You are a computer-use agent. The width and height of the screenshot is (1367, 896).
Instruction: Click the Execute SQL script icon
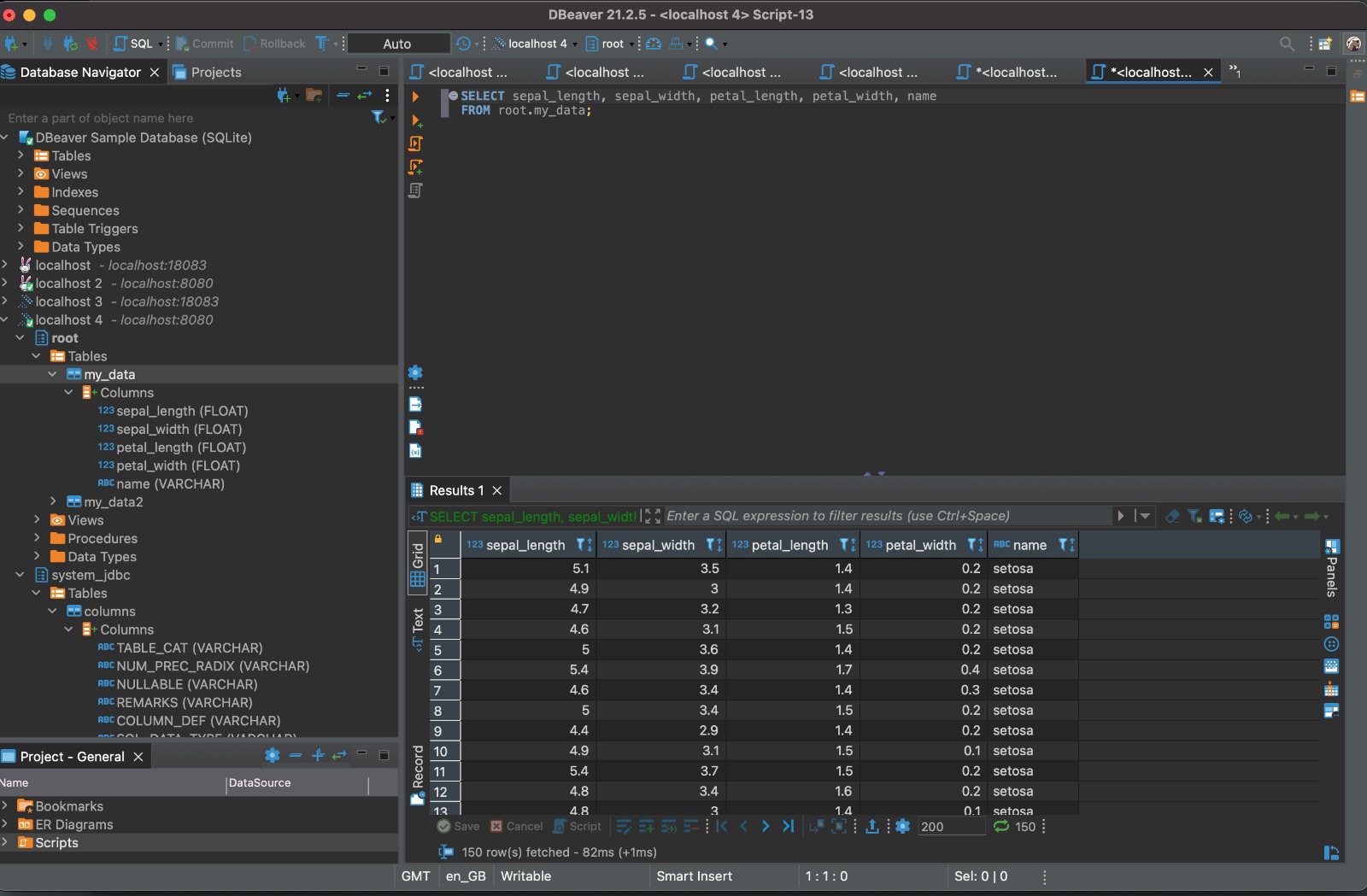(x=416, y=143)
